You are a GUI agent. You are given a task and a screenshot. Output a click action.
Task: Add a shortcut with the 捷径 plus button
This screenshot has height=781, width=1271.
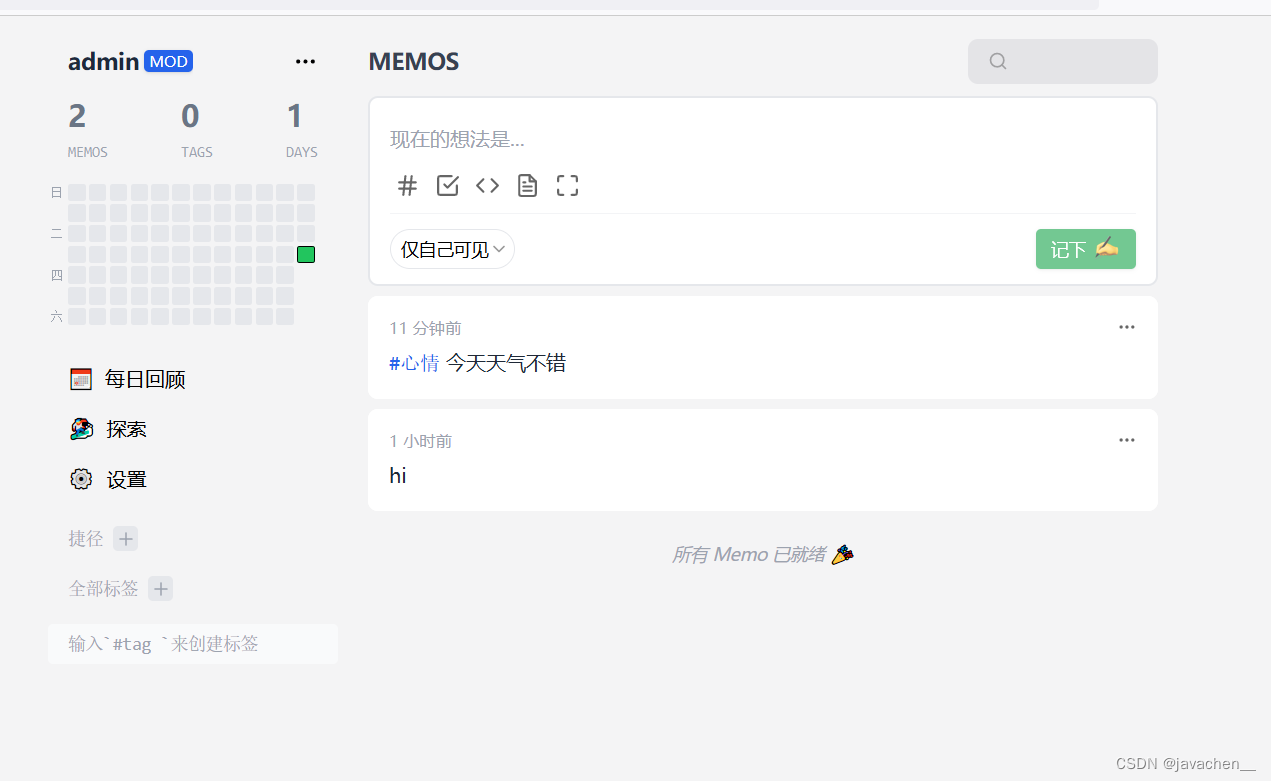click(125, 538)
